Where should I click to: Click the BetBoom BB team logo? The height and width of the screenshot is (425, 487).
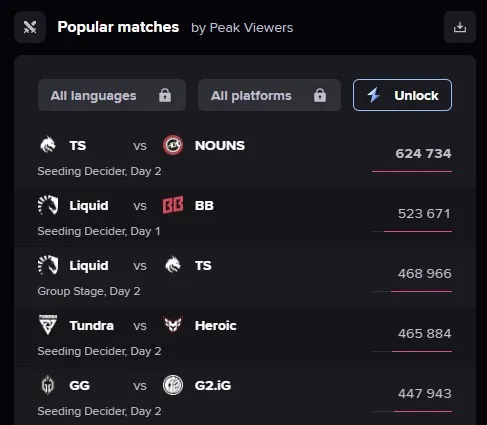click(x=173, y=205)
